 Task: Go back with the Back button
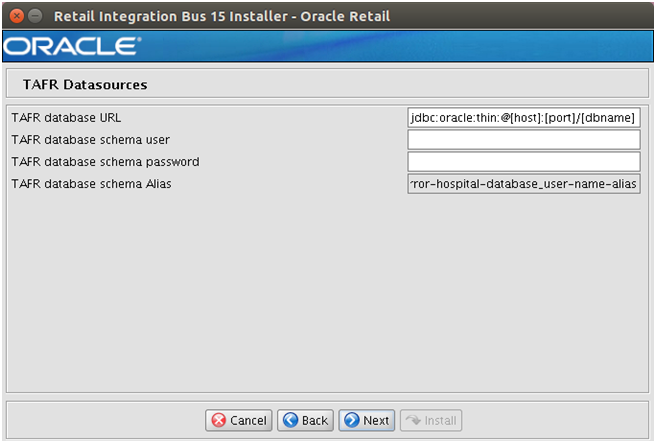tap(305, 420)
